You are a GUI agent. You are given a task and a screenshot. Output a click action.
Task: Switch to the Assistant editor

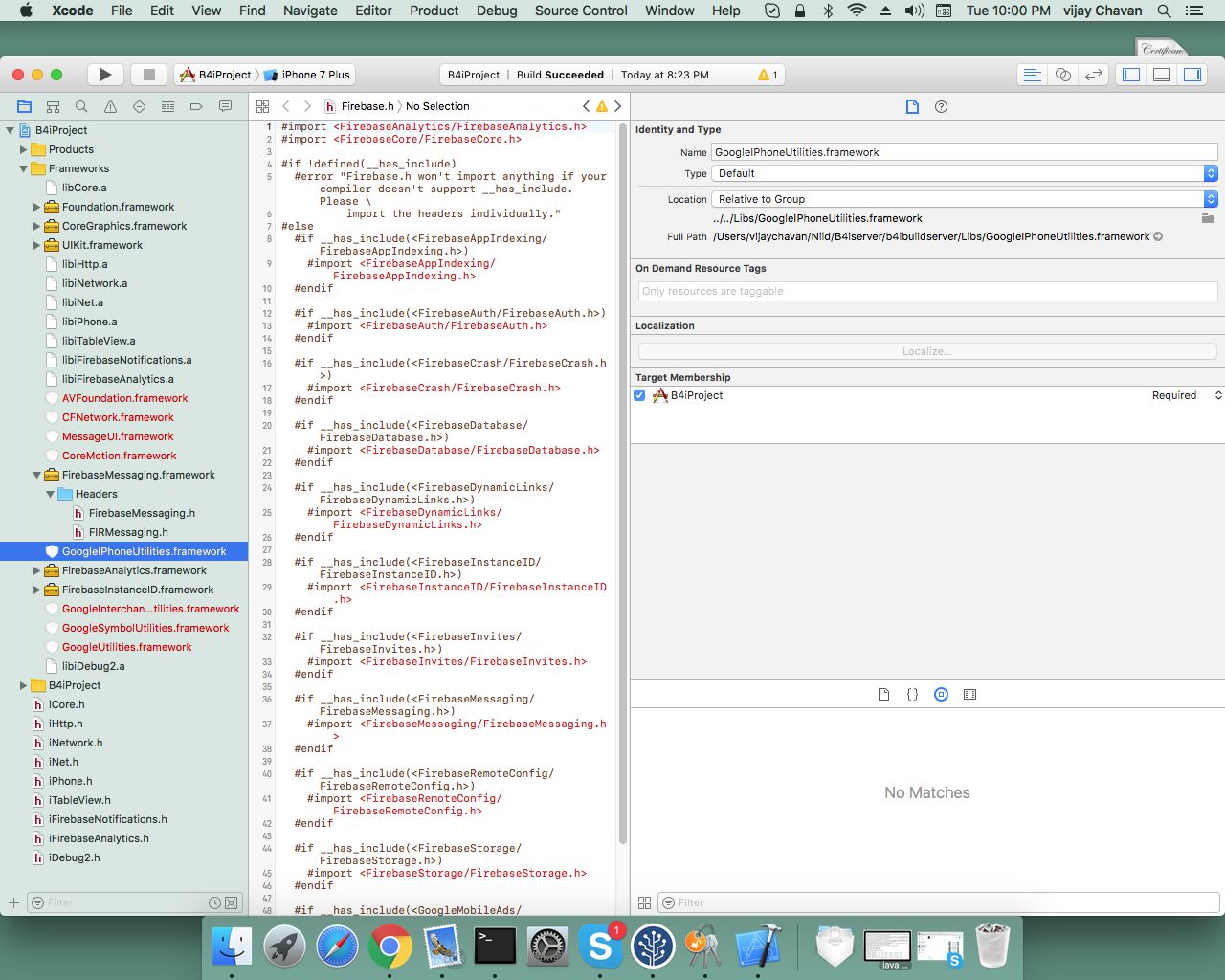(1062, 75)
